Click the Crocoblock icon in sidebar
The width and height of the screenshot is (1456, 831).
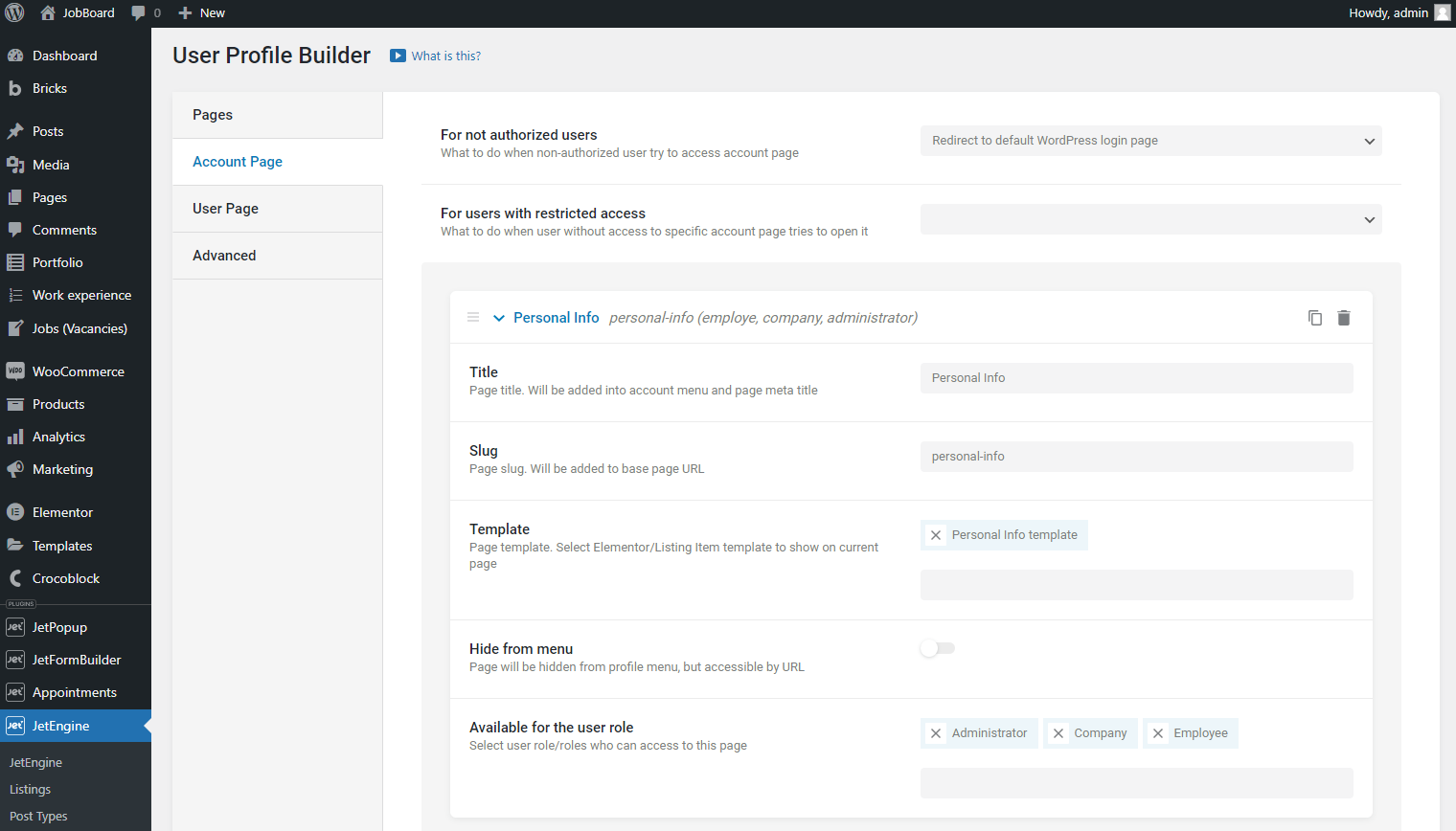pyautogui.click(x=15, y=578)
